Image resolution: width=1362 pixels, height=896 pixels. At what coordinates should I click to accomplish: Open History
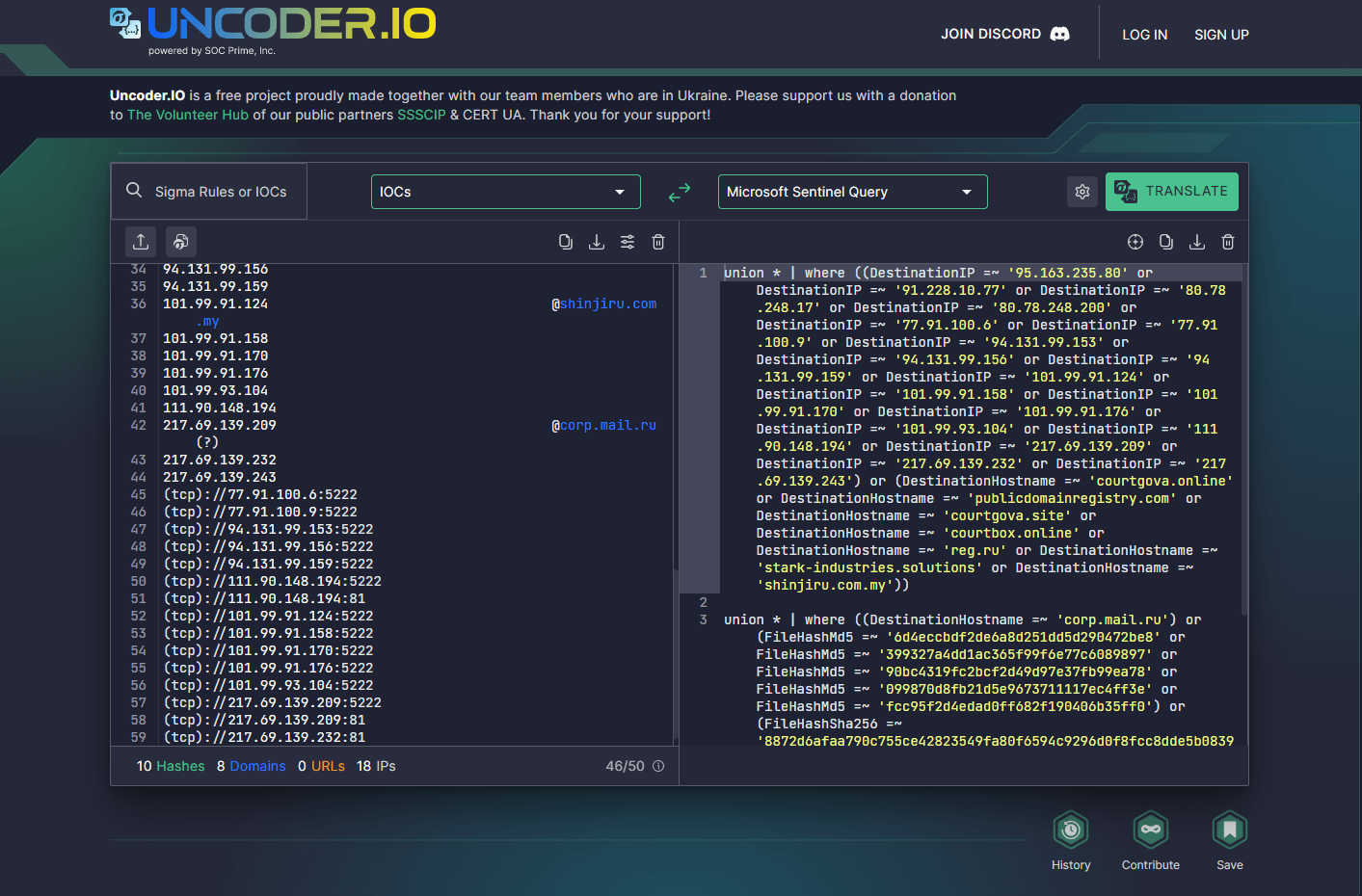[x=1071, y=841]
